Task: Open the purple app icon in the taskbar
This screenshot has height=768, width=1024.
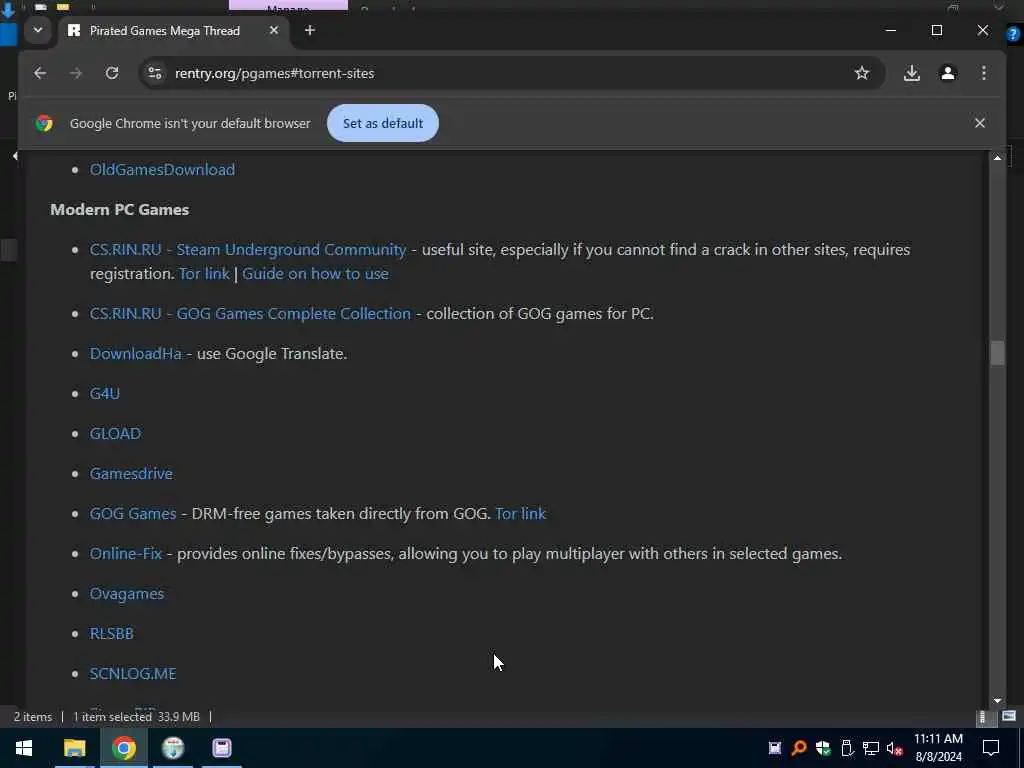Action: (222, 748)
